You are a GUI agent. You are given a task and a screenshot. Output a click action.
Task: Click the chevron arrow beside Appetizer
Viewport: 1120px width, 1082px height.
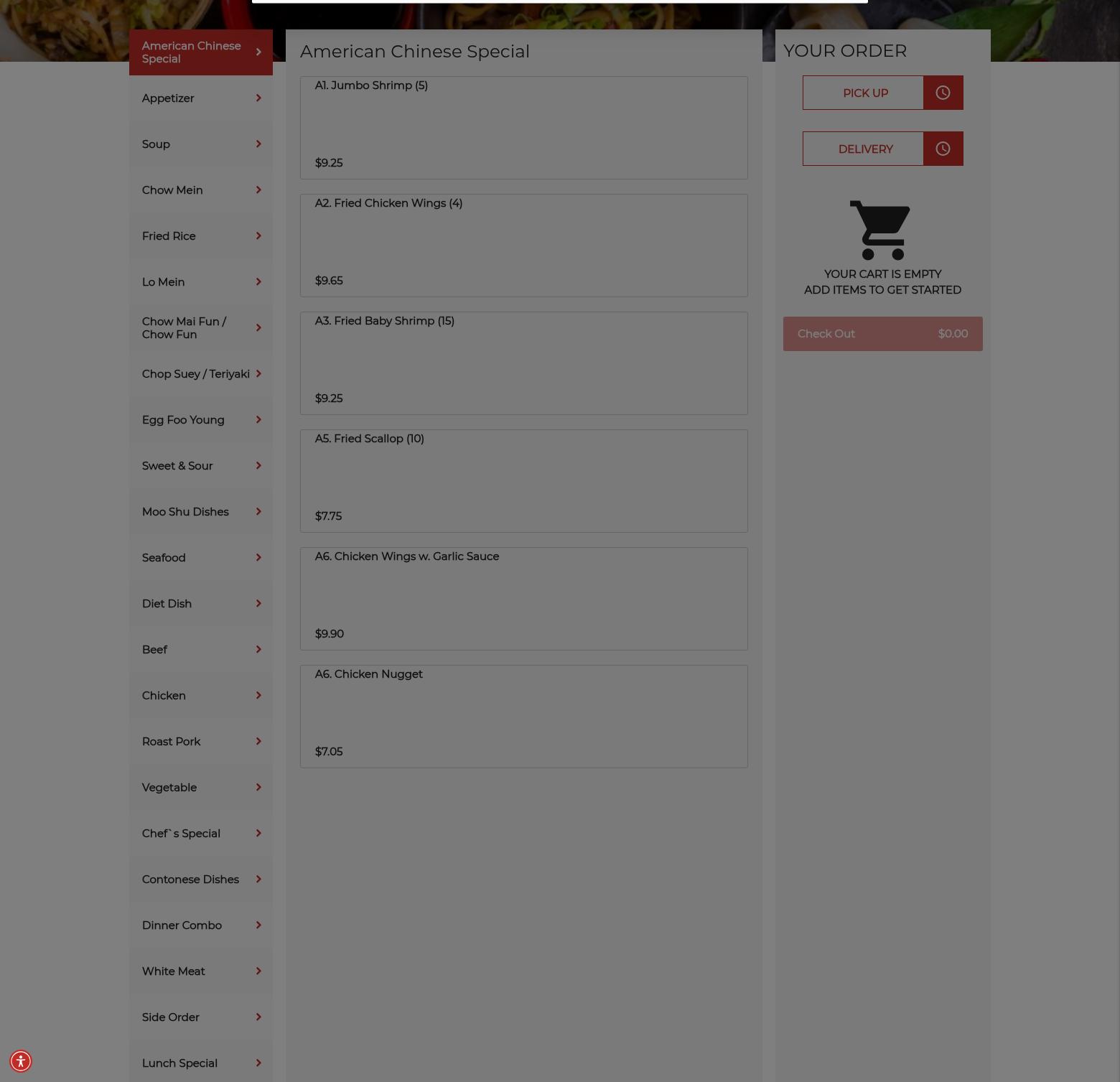point(258,98)
